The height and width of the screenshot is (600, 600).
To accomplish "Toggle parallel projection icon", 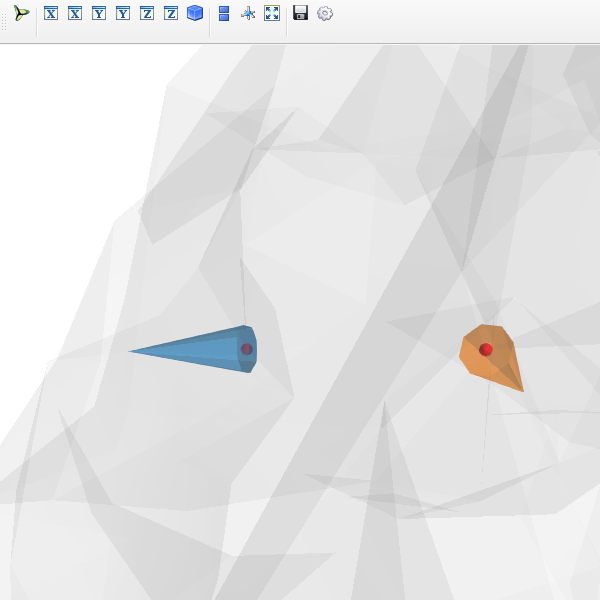I will click(x=224, y=13).
